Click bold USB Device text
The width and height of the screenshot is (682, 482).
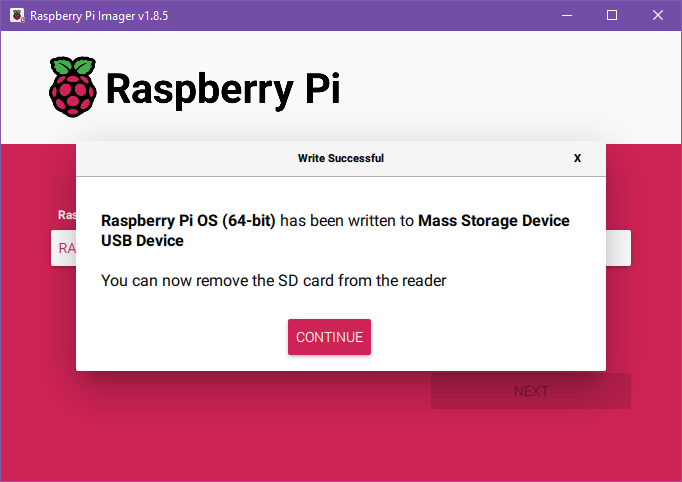[x=142, y=241]
